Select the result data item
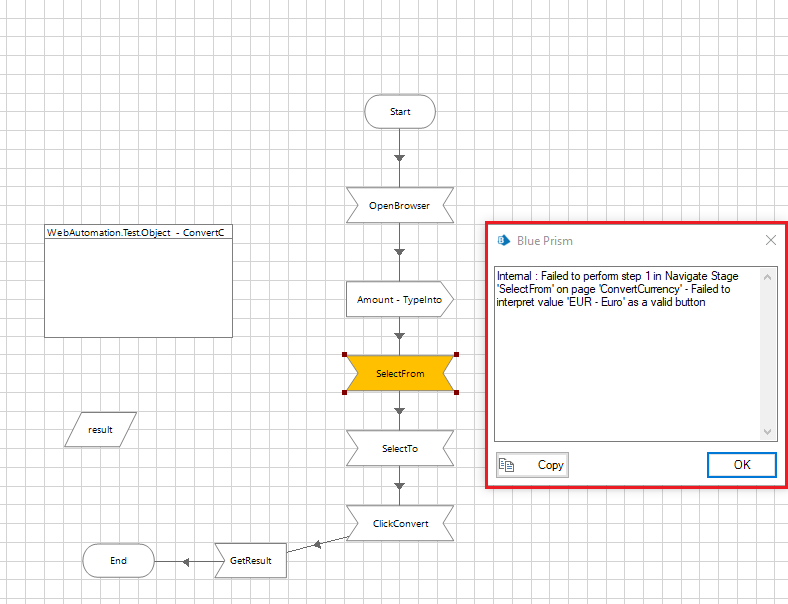 click(x=100, y=430)
